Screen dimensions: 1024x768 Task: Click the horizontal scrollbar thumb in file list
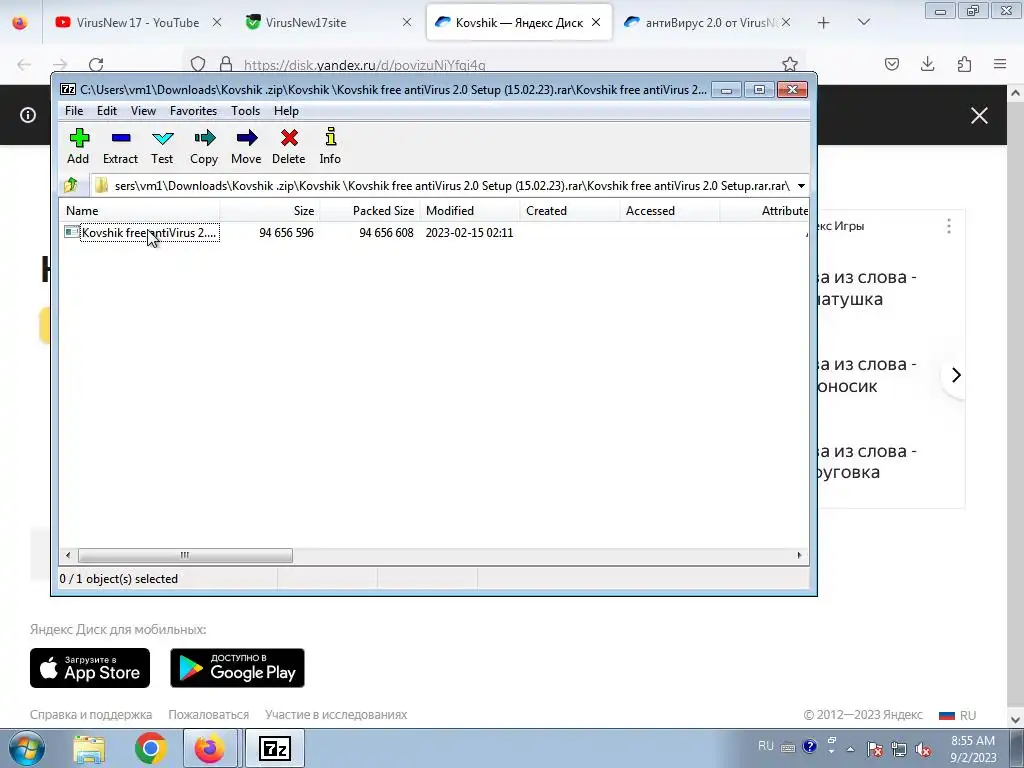(x=185, y=556)
